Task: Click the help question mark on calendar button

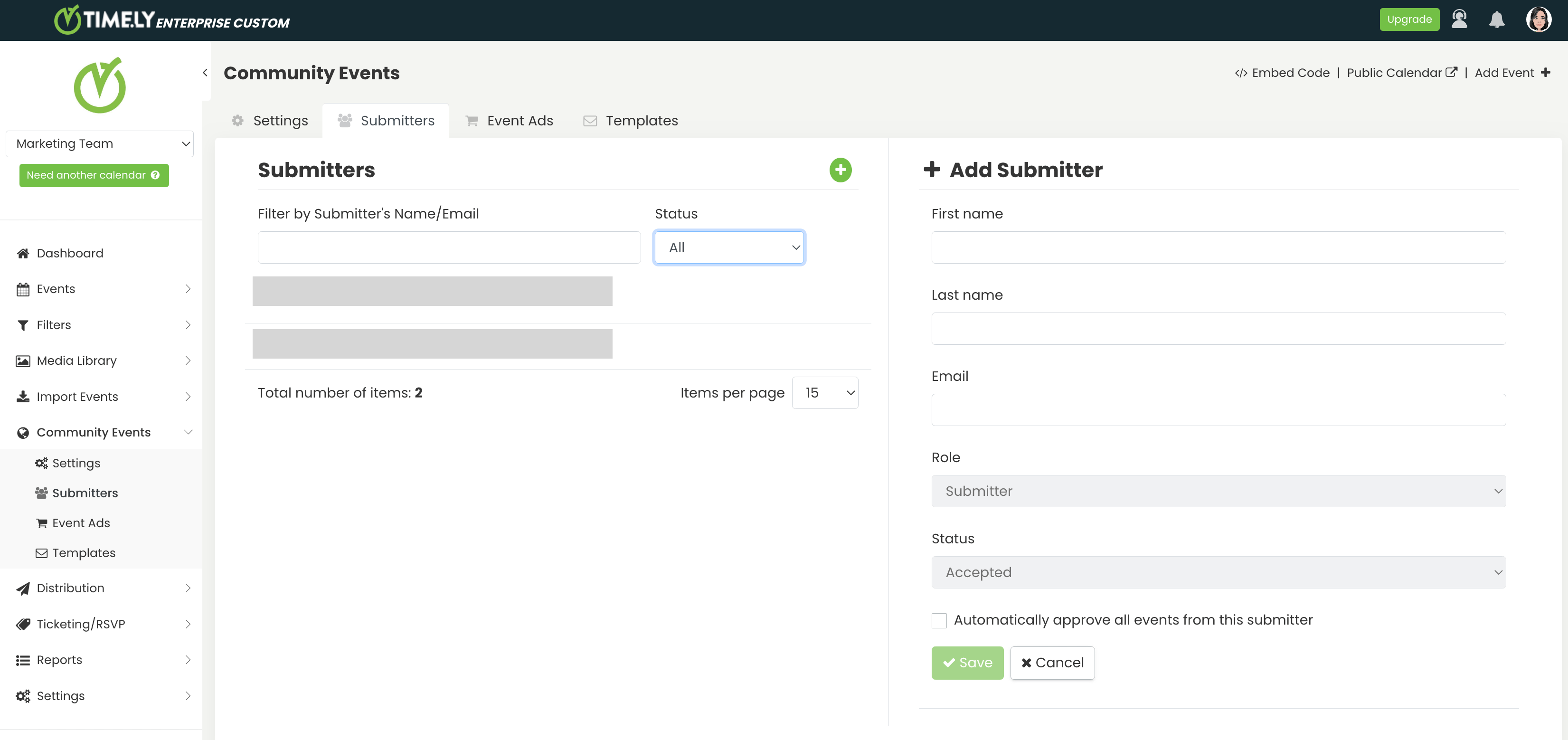Action: pos(155,175)
